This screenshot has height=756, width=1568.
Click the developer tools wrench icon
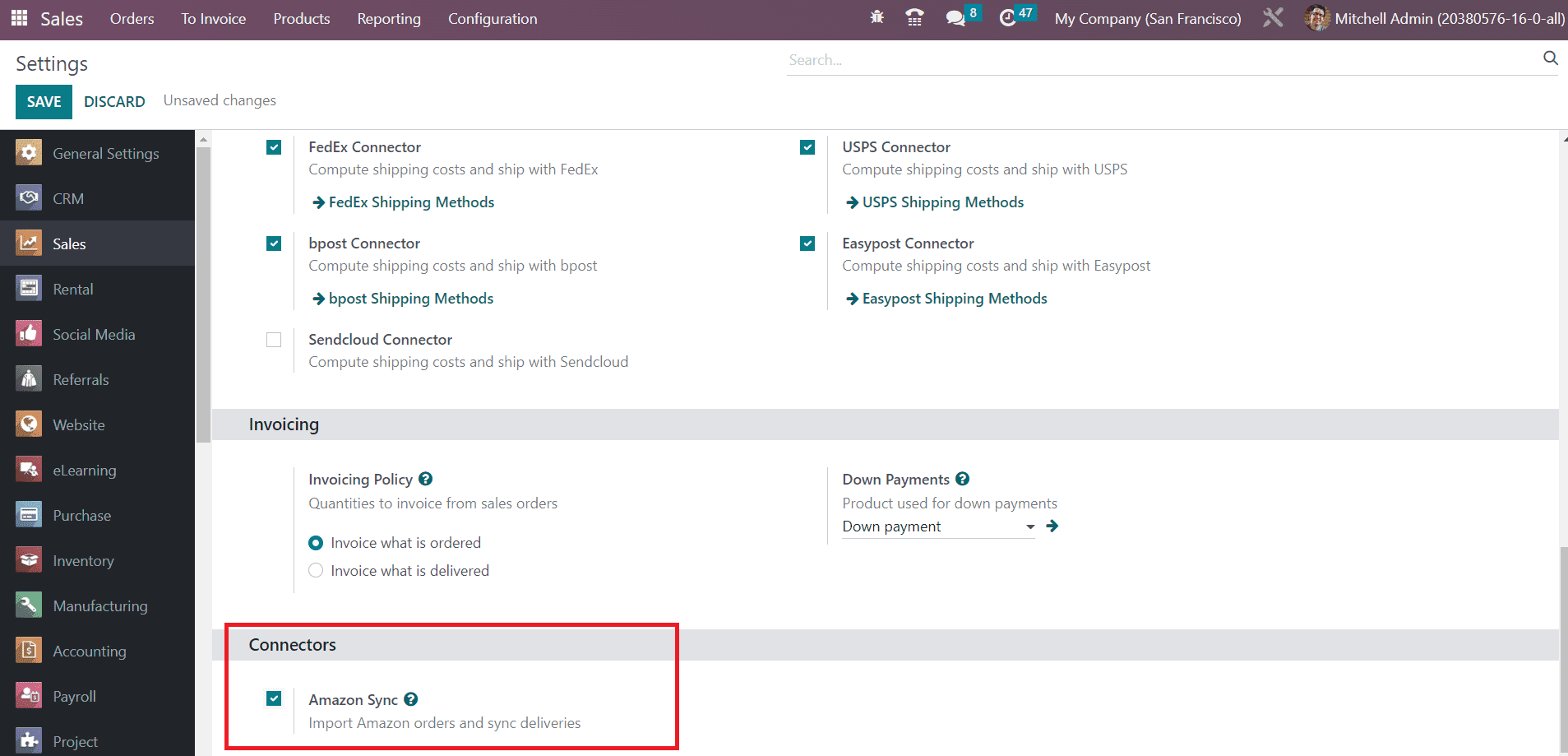click(x=1273, y=17)
